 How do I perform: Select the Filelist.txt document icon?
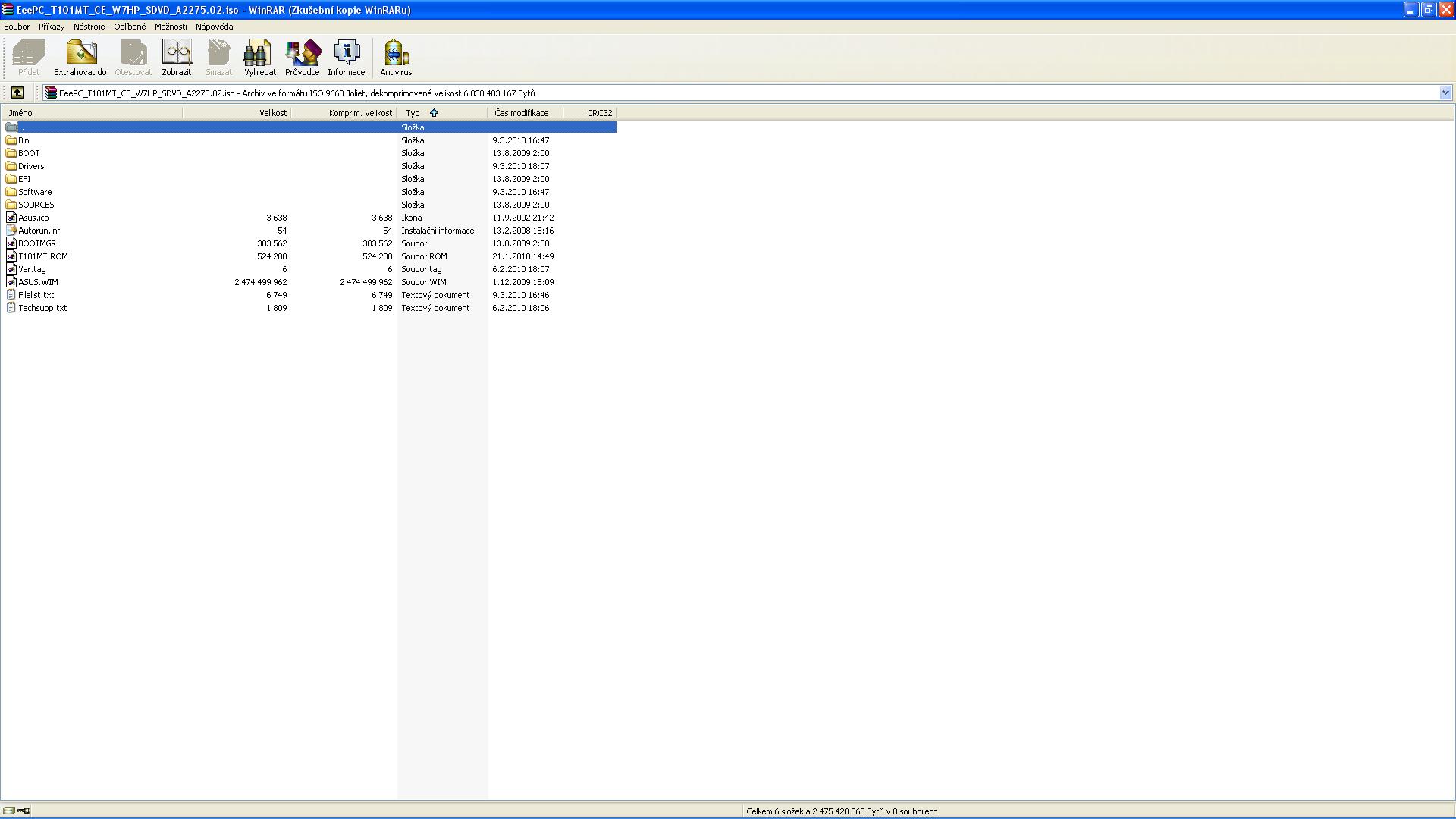[11, 295]
